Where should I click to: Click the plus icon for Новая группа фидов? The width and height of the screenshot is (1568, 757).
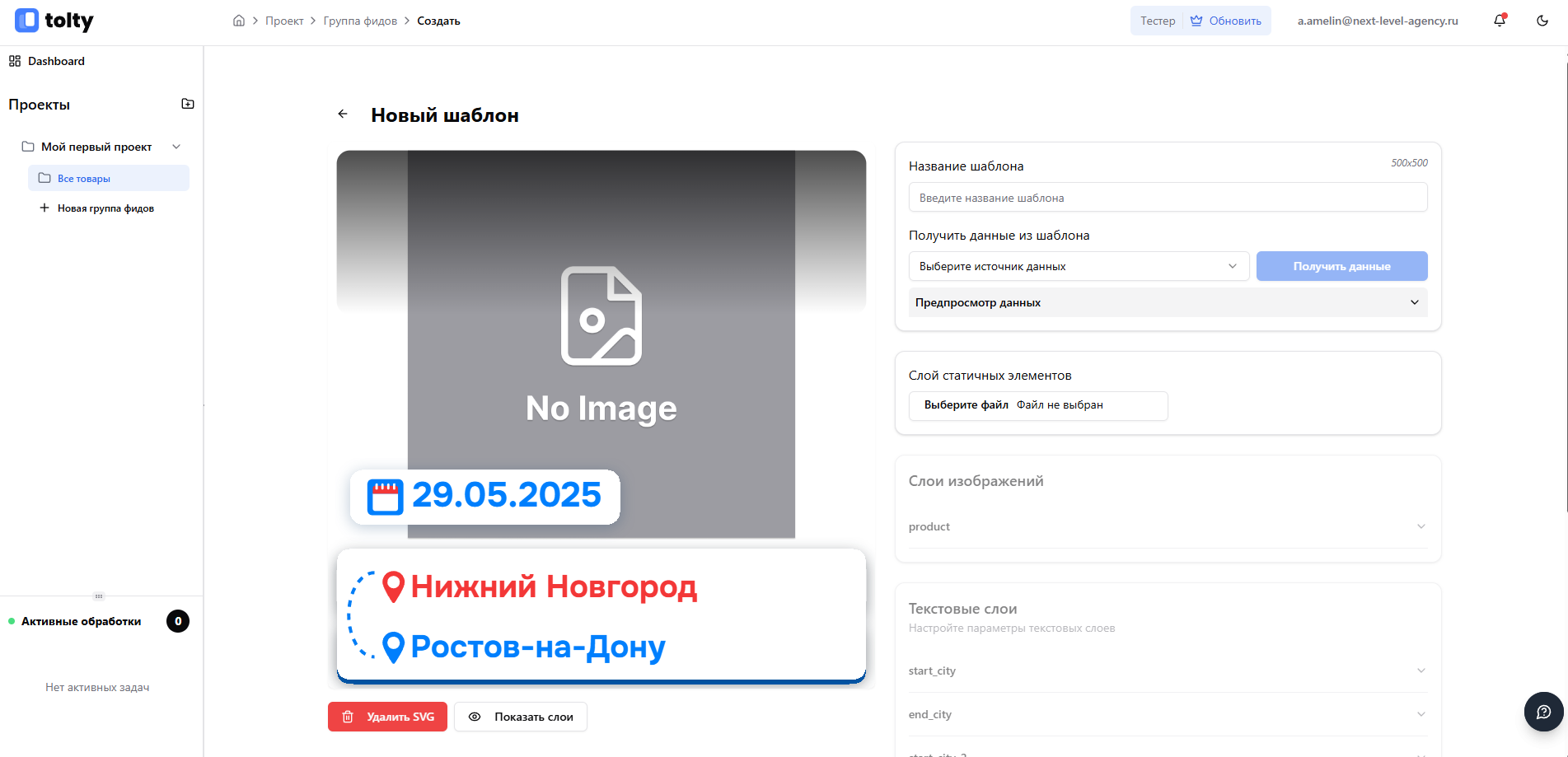pyautogui.click(x=44, y=208)
